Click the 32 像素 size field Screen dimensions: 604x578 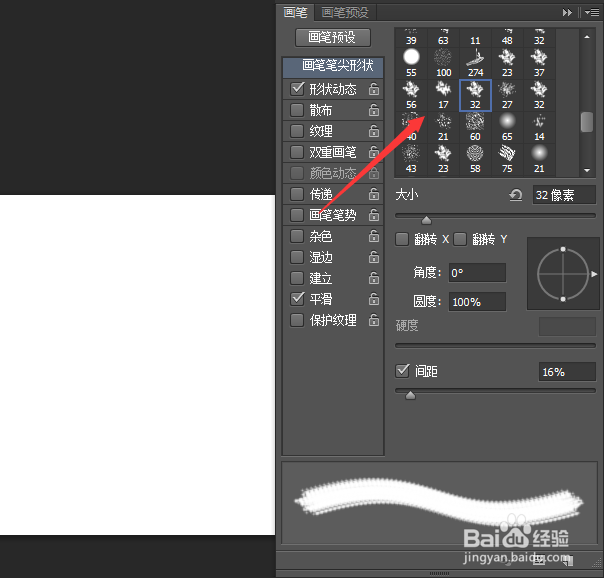pyautogui.click(x=564, y=195)
